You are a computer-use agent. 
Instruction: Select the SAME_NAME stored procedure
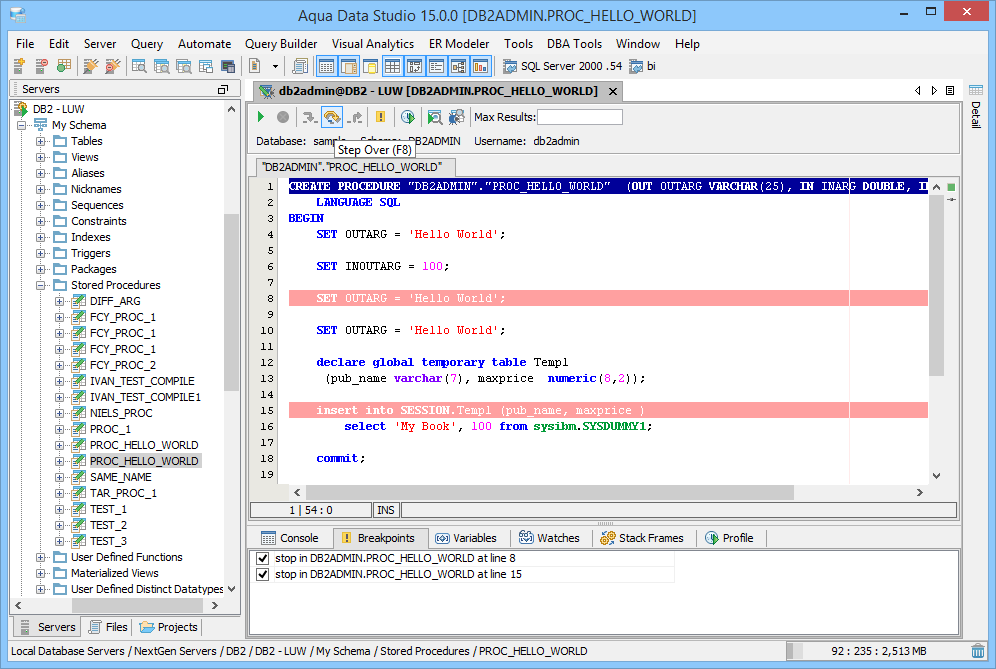(121, 477)
